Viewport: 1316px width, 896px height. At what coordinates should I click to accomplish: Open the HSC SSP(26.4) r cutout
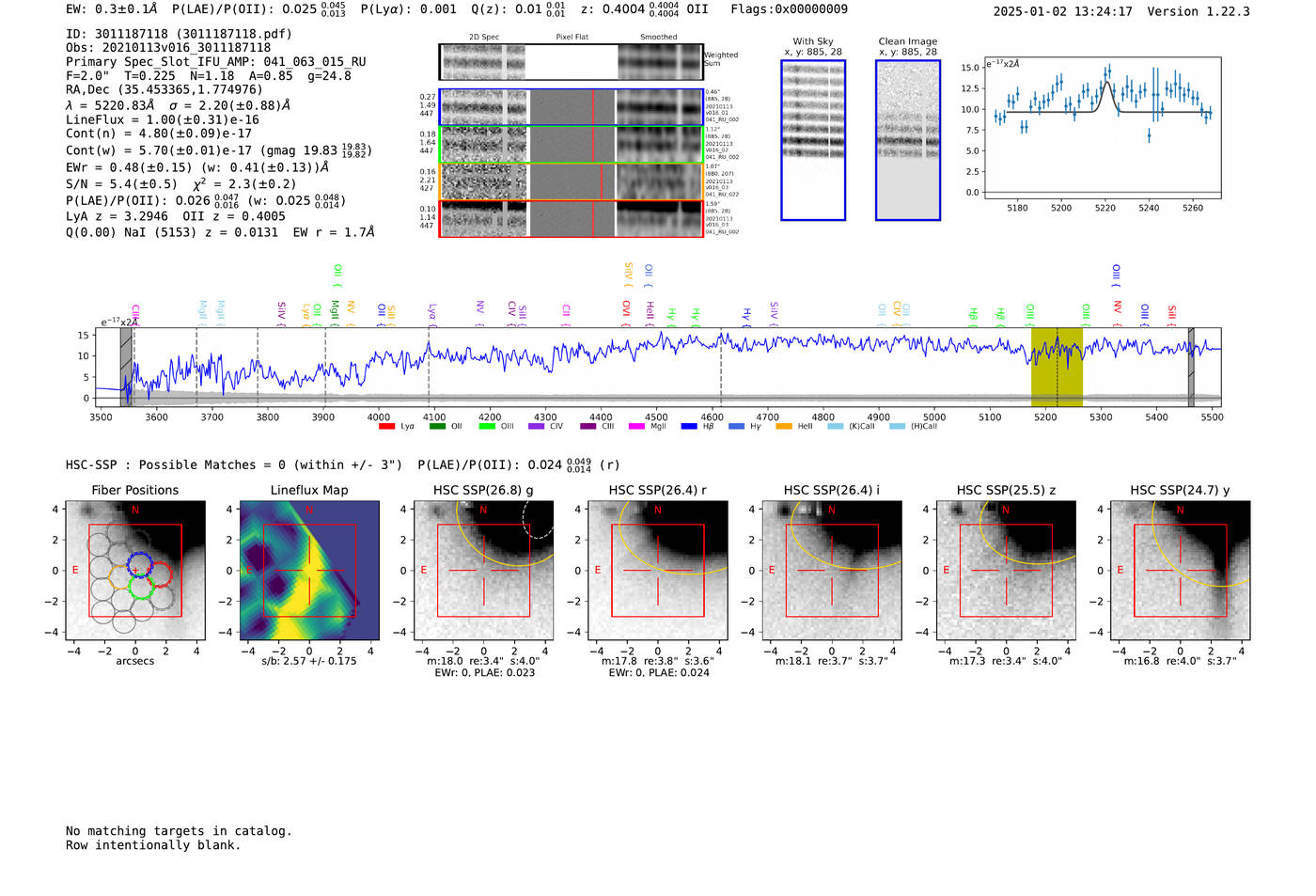point(658,571)
